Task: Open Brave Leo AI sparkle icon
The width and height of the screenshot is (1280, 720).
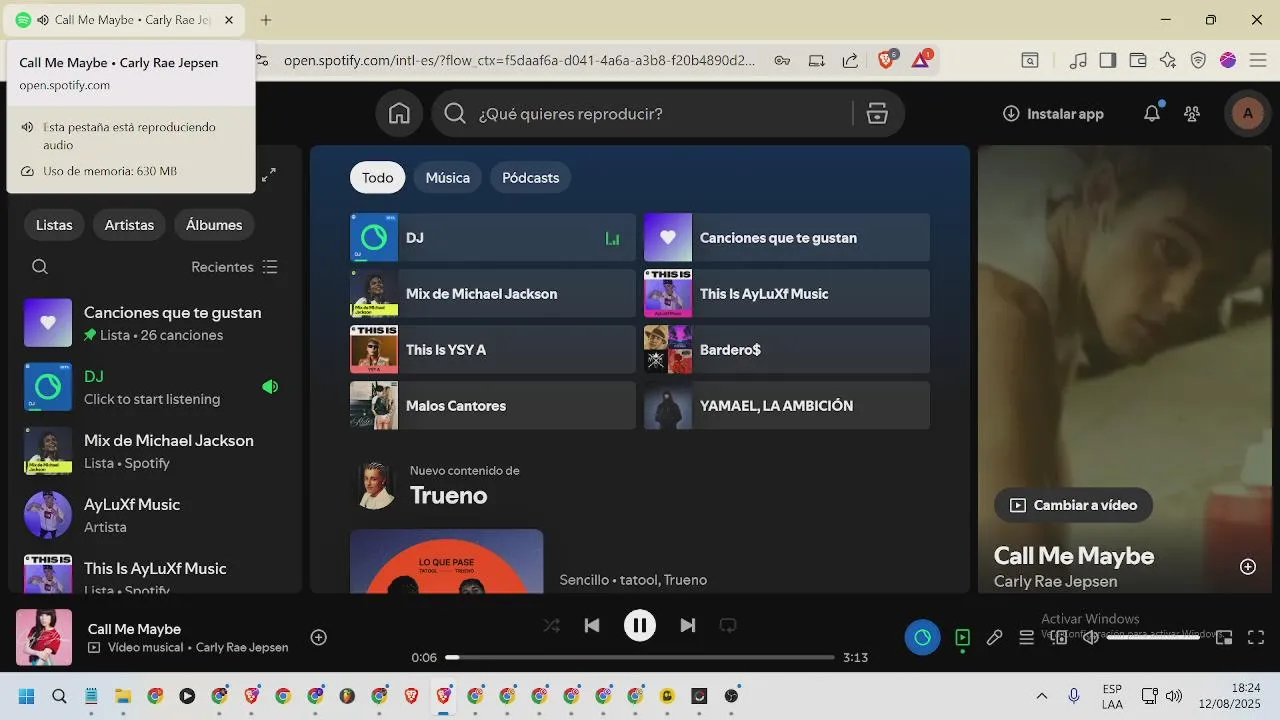Action: pyautogui.click(x=1168, y=60)
